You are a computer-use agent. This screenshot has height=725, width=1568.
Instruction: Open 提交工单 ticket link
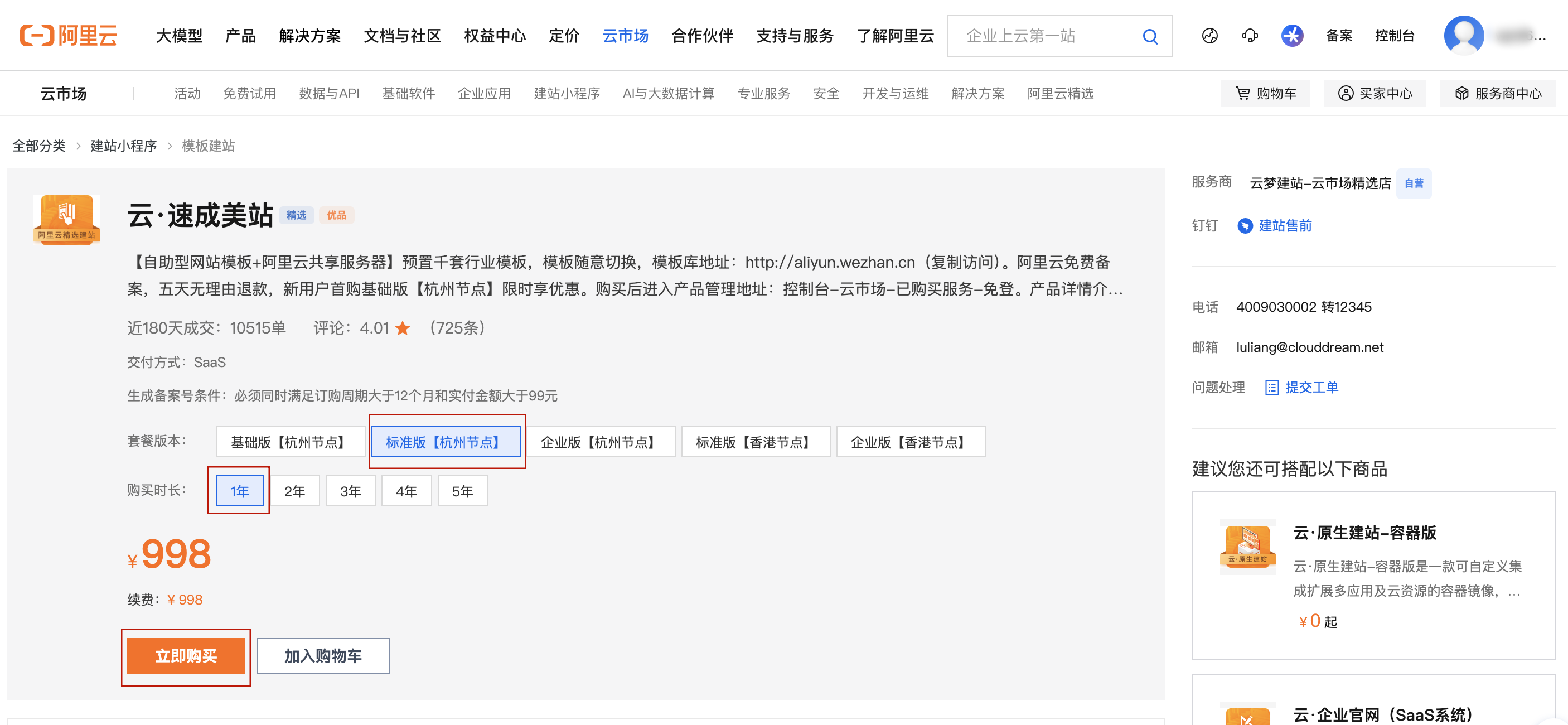tap(1301, 388)
